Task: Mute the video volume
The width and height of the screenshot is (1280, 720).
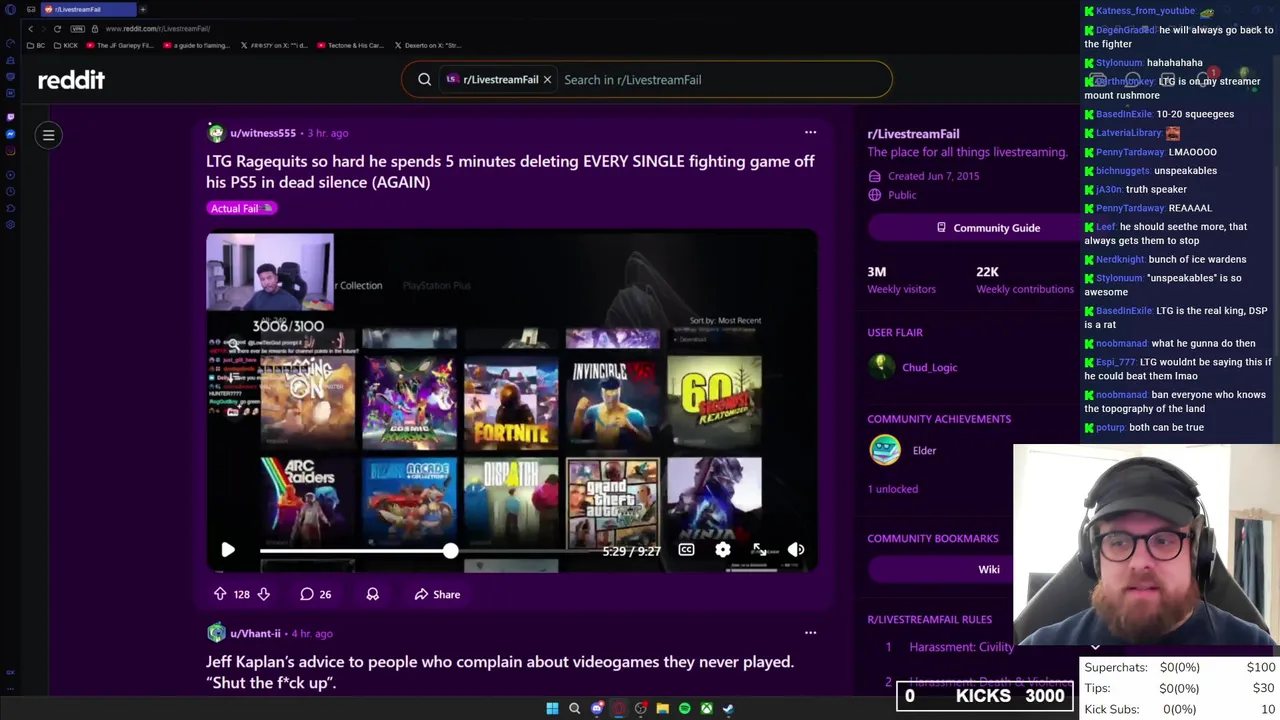Action: 796,550
